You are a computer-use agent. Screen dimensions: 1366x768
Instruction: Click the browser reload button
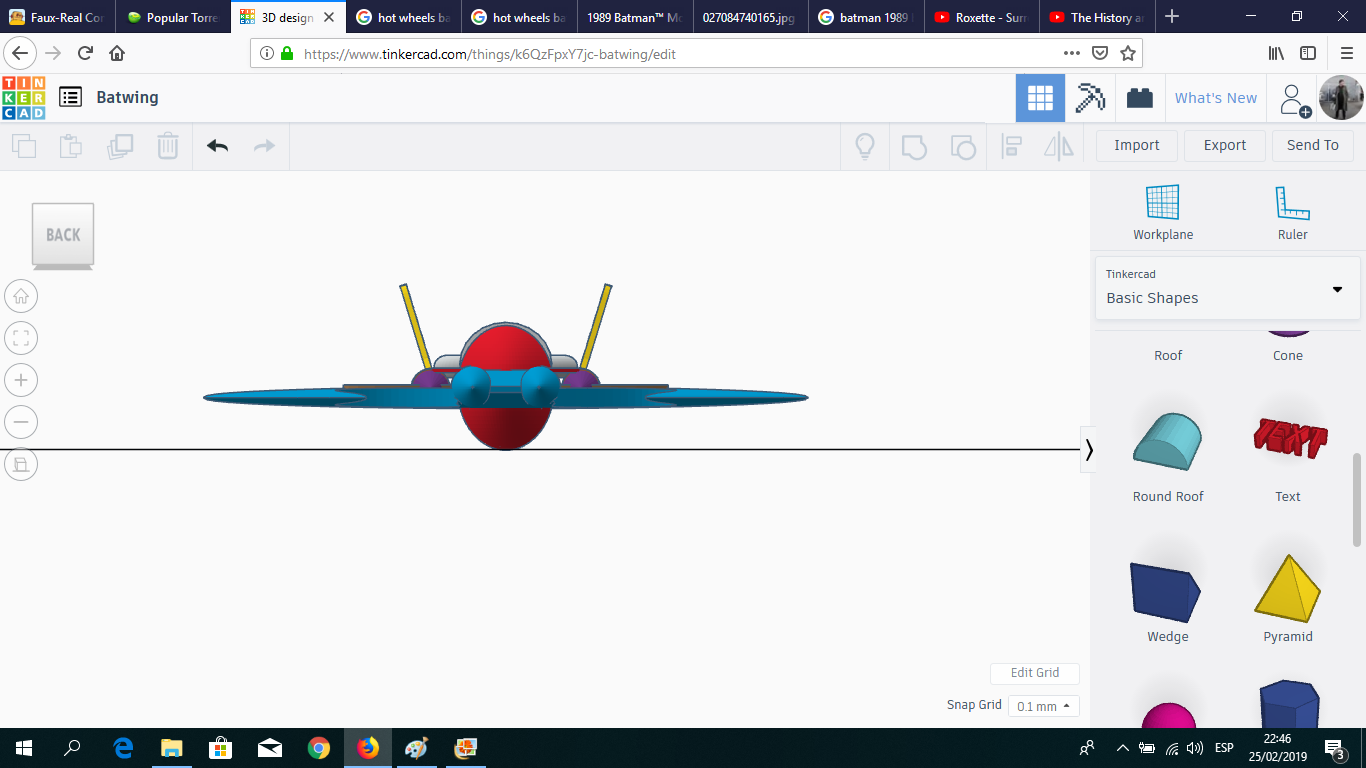click(85, 53)
